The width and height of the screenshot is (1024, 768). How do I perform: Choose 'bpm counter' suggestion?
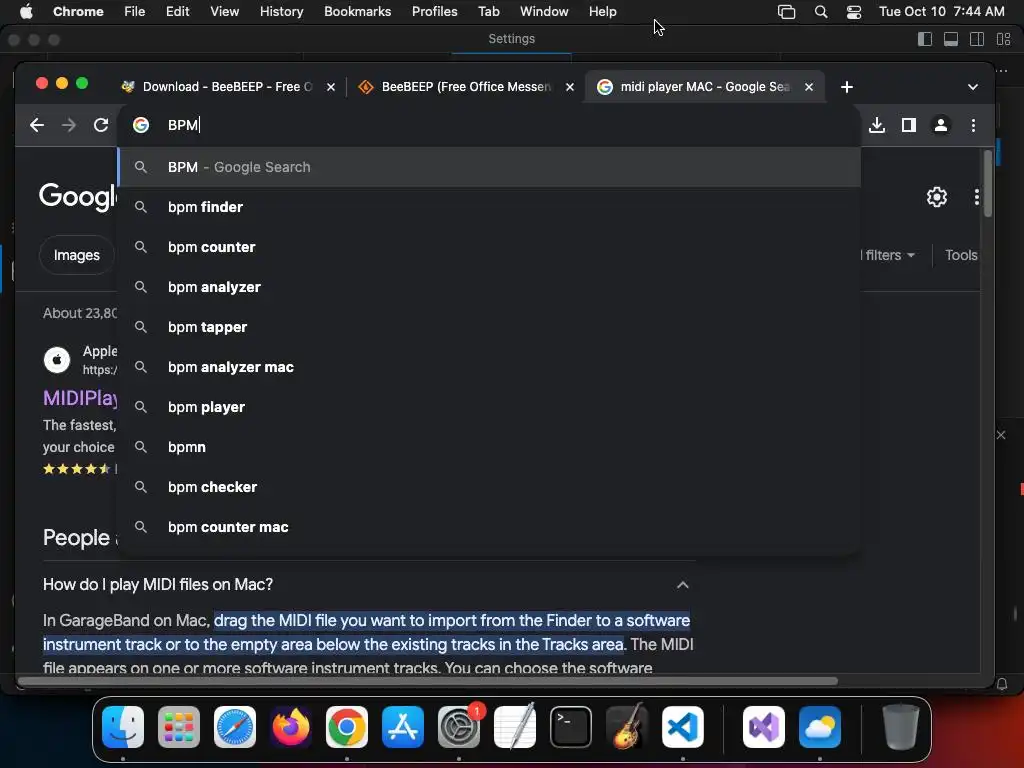point(489,247)
